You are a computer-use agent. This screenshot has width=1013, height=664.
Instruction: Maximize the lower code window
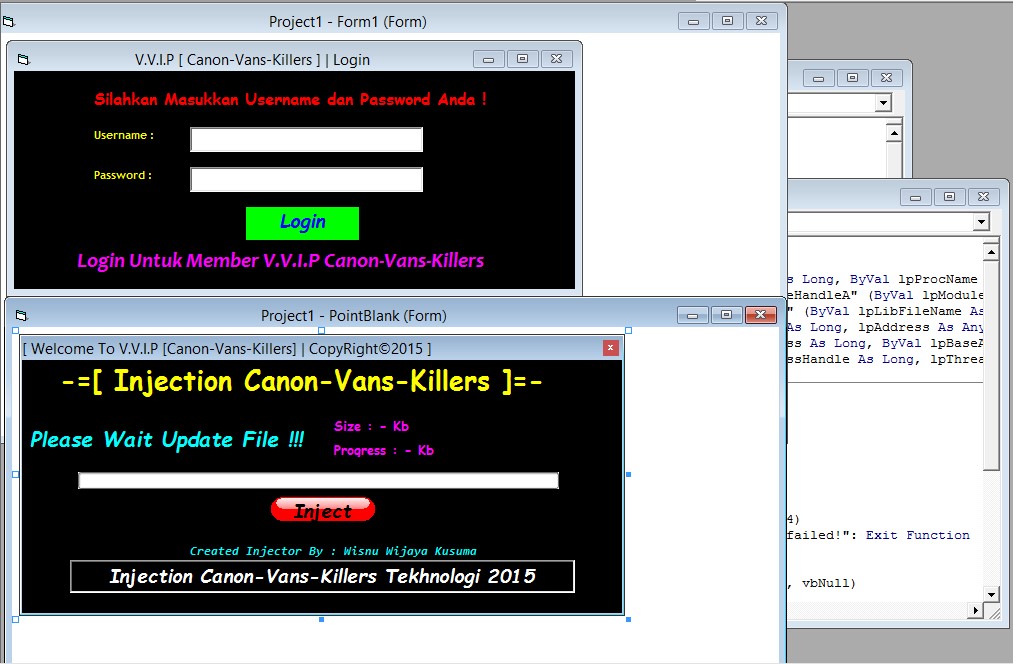pos(950,197)
